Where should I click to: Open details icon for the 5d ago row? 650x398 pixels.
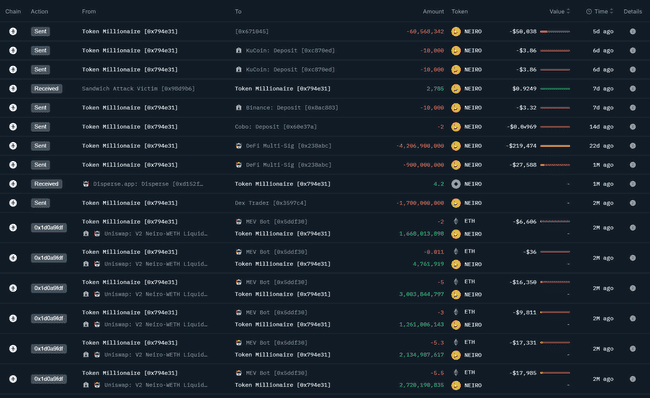(632, 32)
